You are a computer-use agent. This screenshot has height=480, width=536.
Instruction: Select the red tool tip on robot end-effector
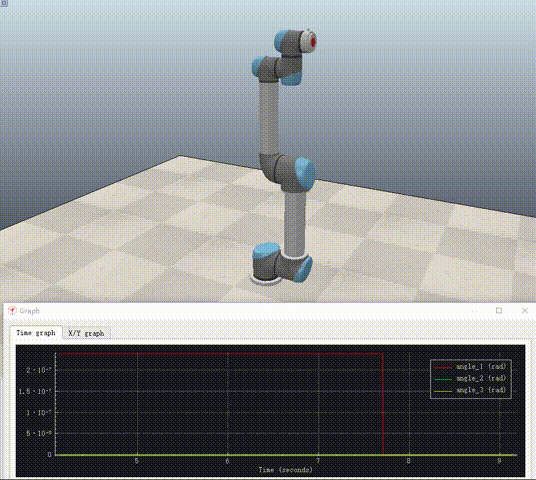click(313, 42)
